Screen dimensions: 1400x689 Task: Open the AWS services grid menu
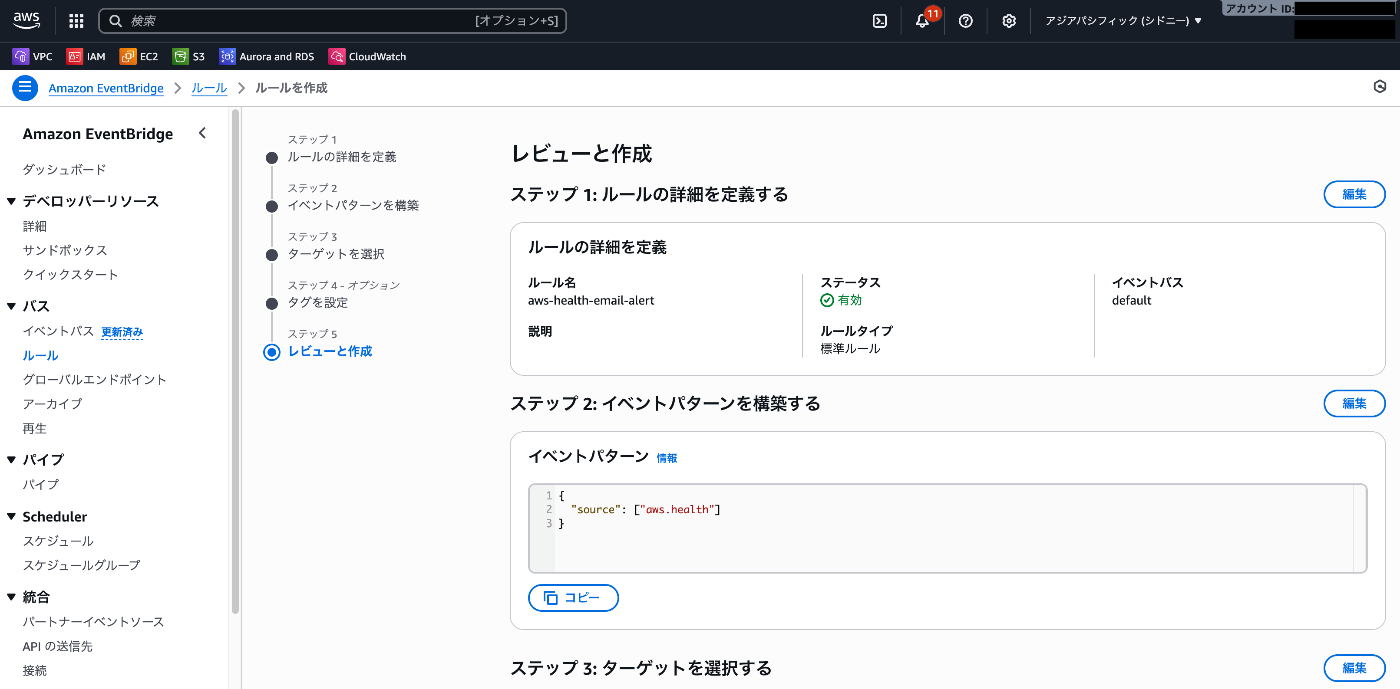click(76, 21)
